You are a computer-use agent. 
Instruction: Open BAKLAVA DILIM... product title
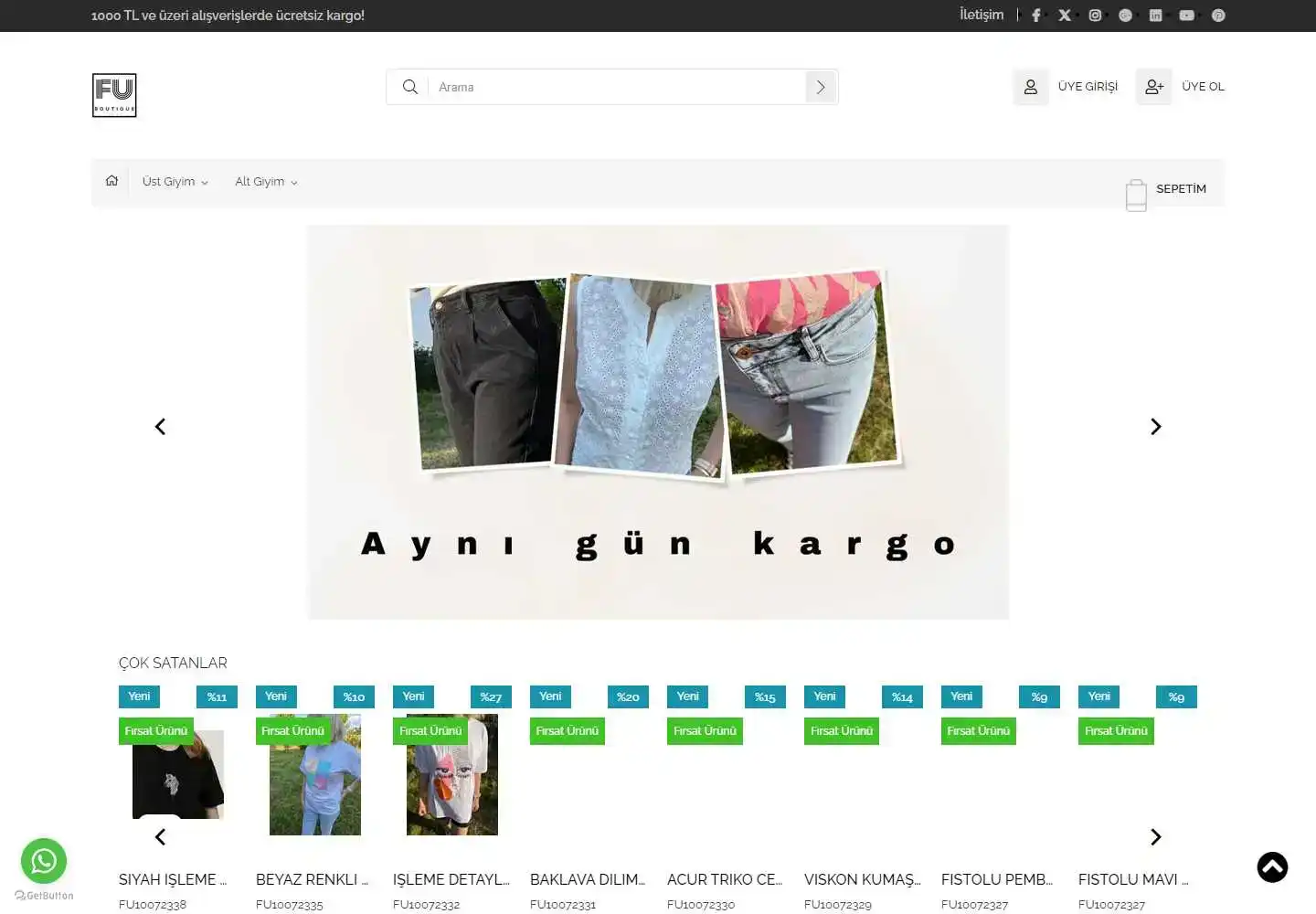588,879
